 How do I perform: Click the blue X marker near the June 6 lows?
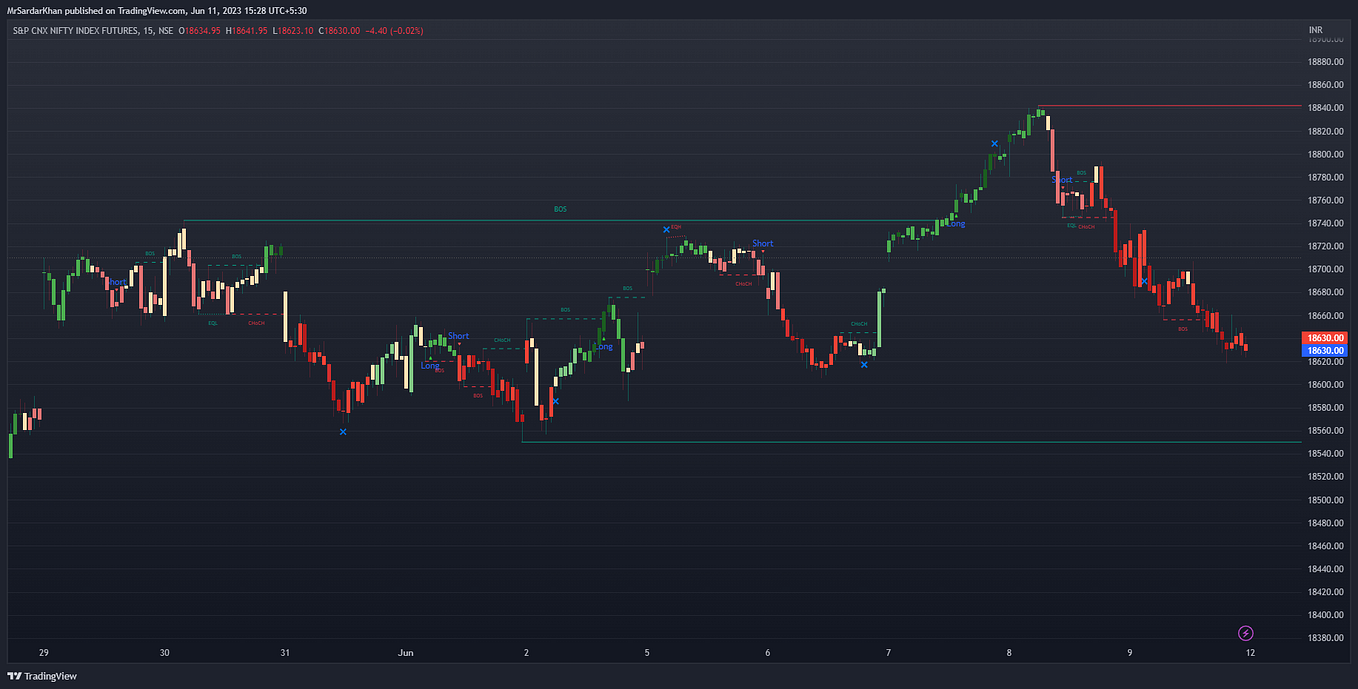863,365
